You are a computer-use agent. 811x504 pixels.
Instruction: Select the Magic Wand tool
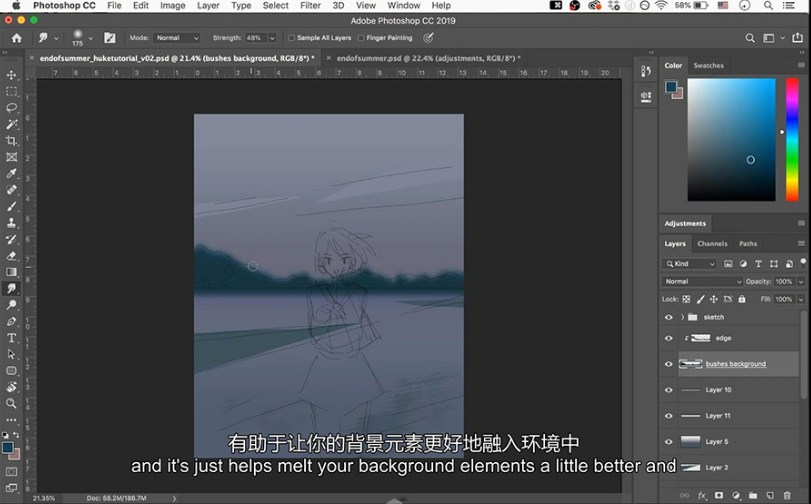click(11, 124)
